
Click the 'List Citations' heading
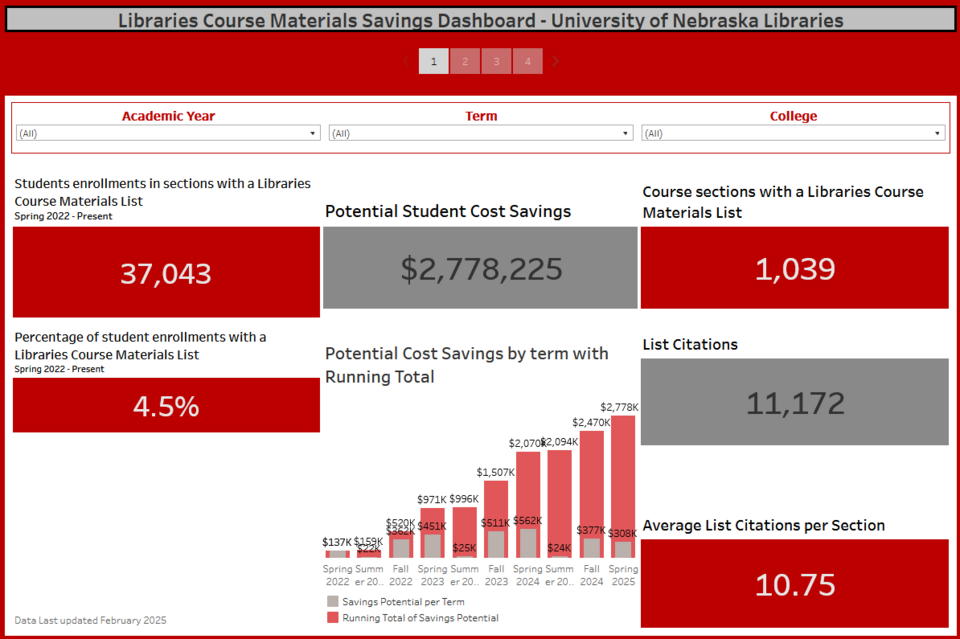690,345
